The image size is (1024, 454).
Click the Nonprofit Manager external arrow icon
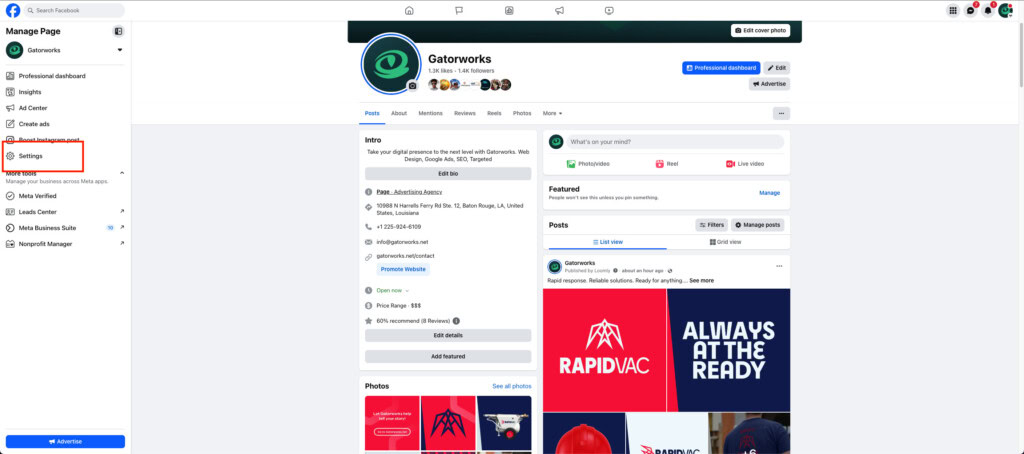[122, 244]
